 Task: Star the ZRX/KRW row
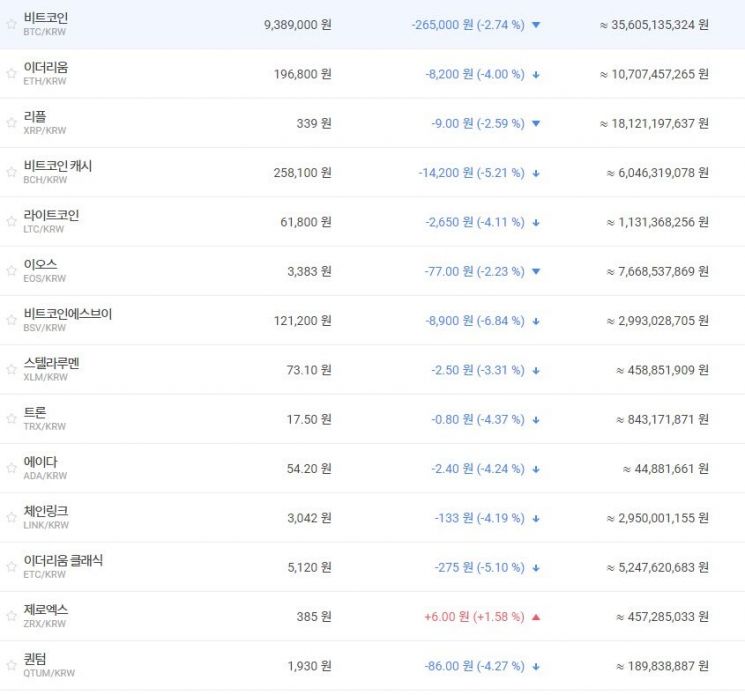[x=11, y=617]
